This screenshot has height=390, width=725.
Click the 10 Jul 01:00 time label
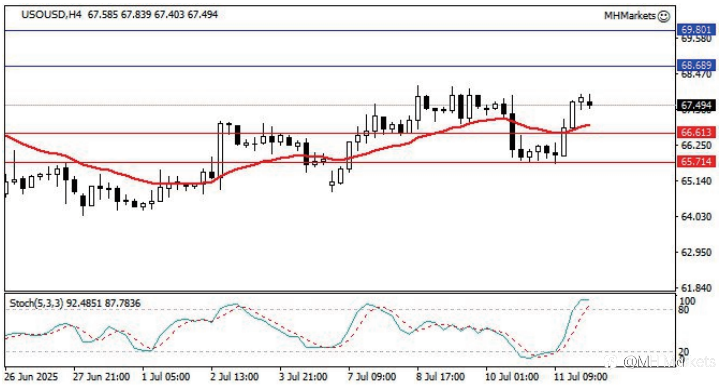(x=512, y=377)
